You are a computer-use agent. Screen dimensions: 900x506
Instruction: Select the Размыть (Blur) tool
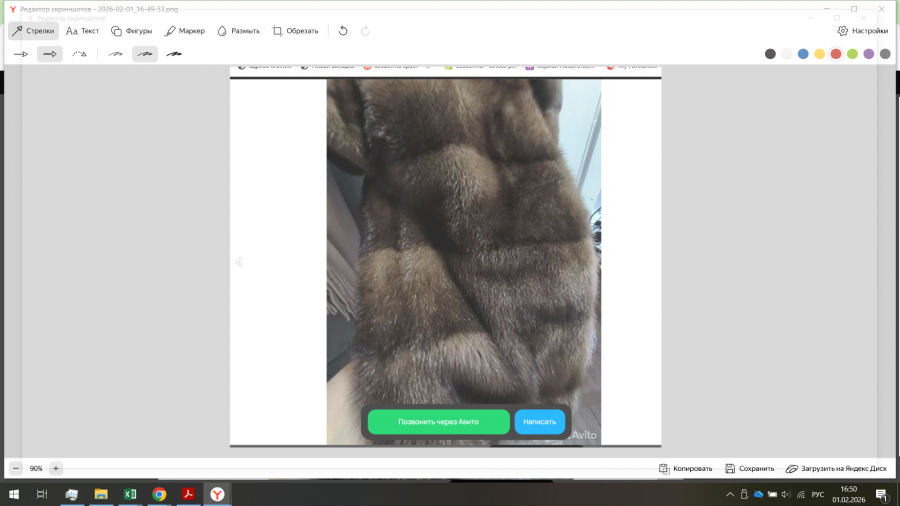238,31
